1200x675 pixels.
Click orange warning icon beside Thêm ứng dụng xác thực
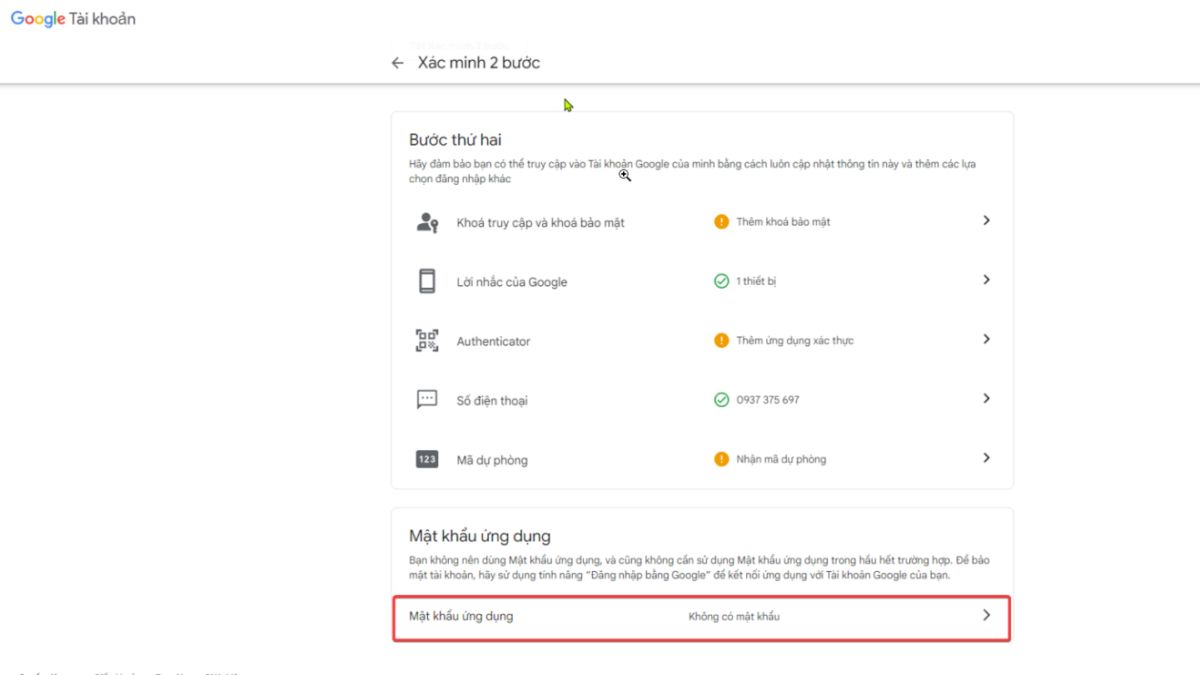pyautogui.click(x=721, y=340)
